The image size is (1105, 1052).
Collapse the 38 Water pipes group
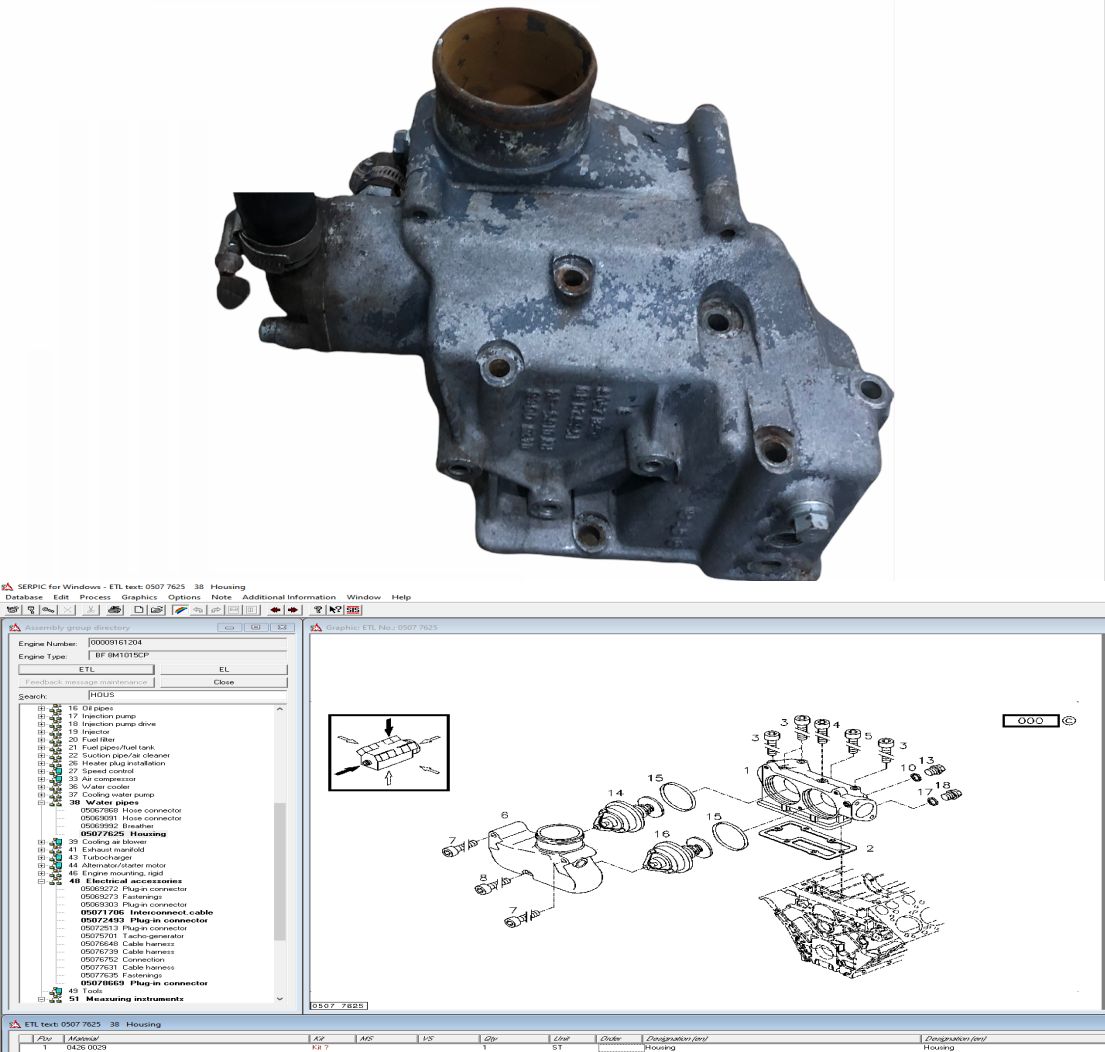point(42,803)
